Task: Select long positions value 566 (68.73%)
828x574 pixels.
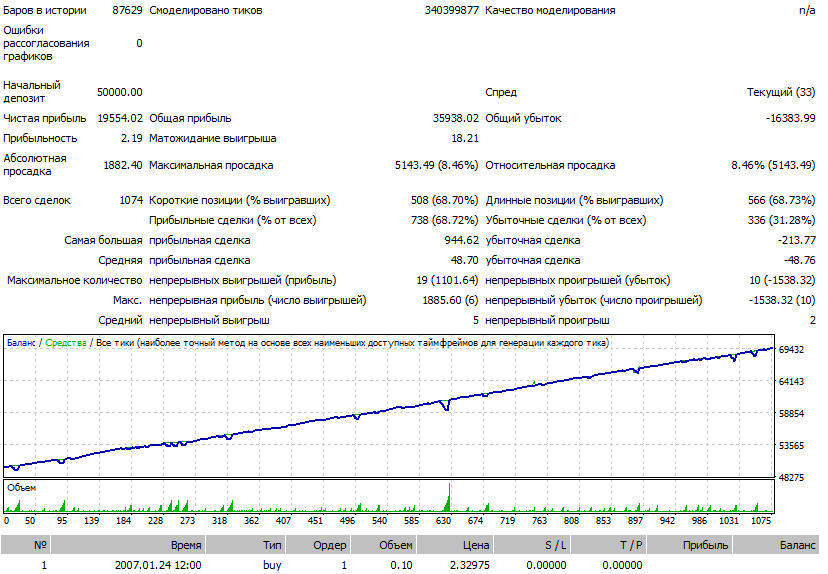Action: 781,200
